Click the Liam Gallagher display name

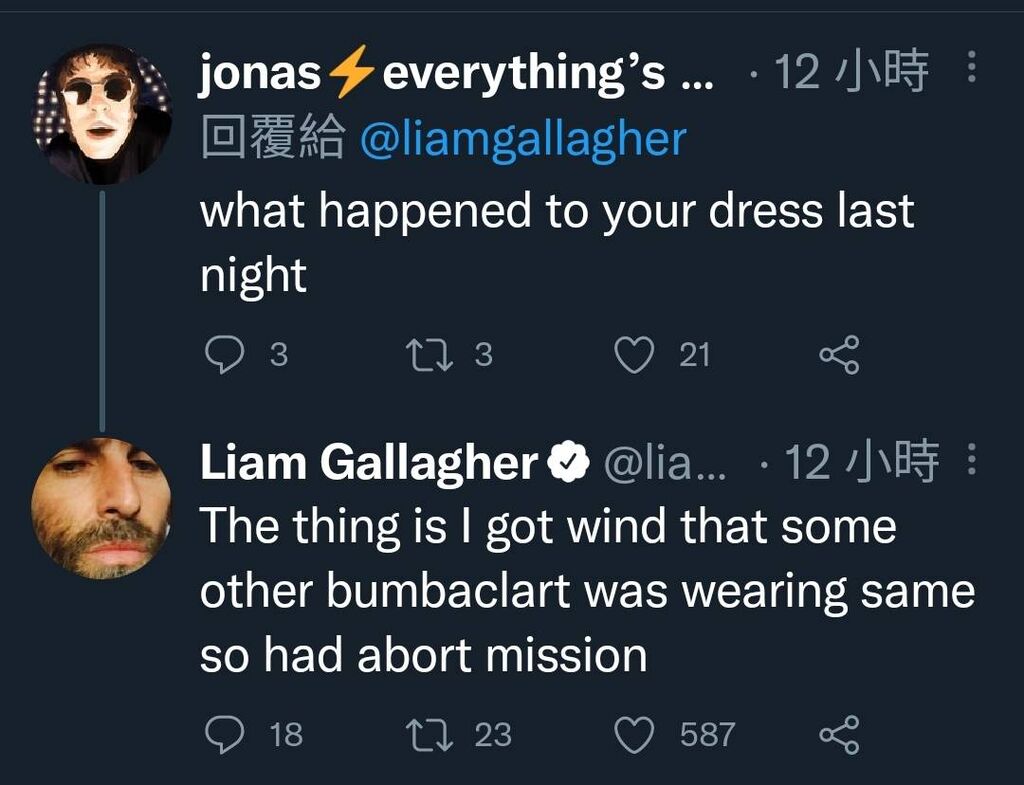point(369,462)
